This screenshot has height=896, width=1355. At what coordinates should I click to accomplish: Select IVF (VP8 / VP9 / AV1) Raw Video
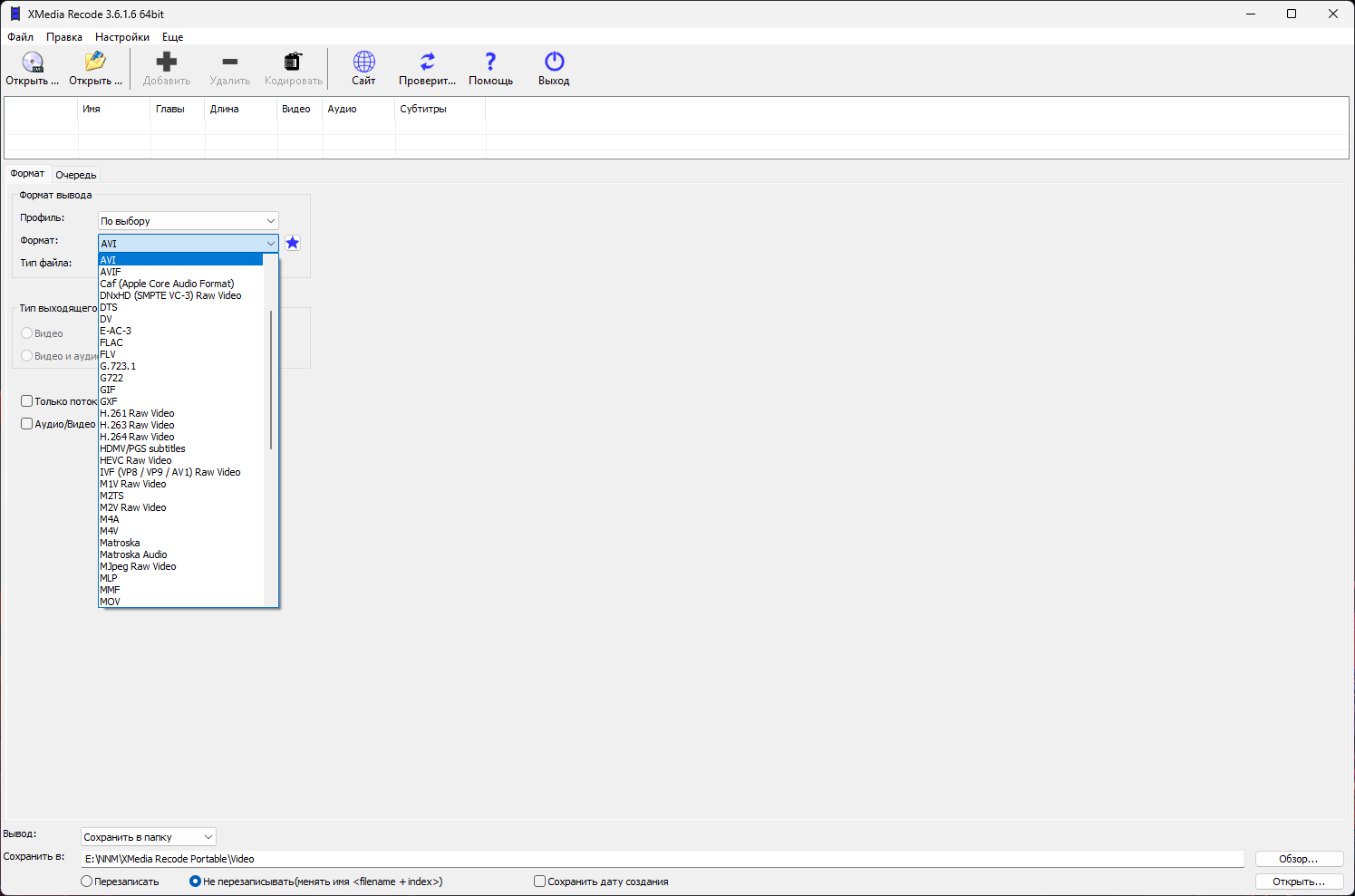(180, 472)
